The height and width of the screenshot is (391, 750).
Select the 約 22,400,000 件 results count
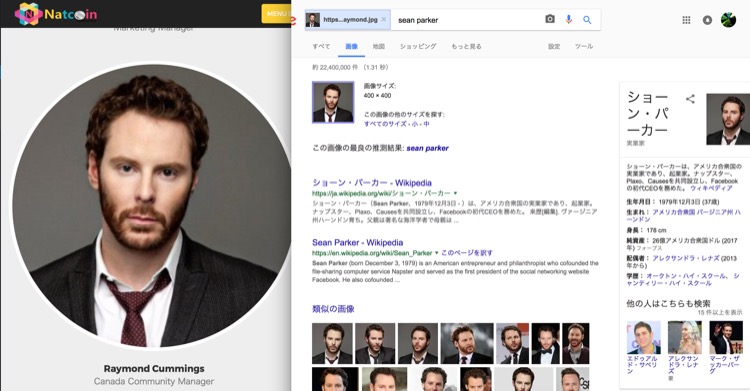pos(335,67)
